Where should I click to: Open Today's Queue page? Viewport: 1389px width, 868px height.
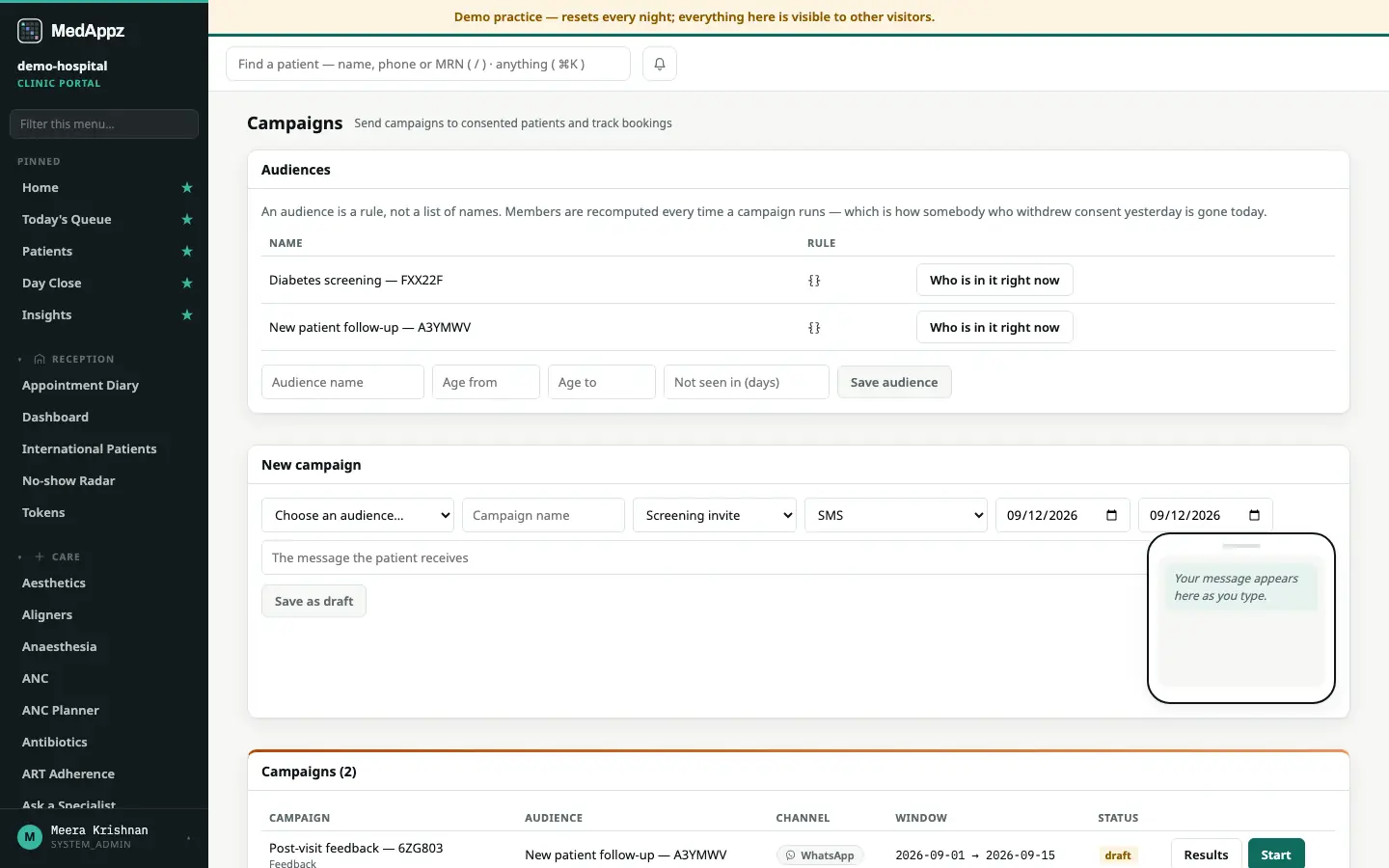point(67,220)
